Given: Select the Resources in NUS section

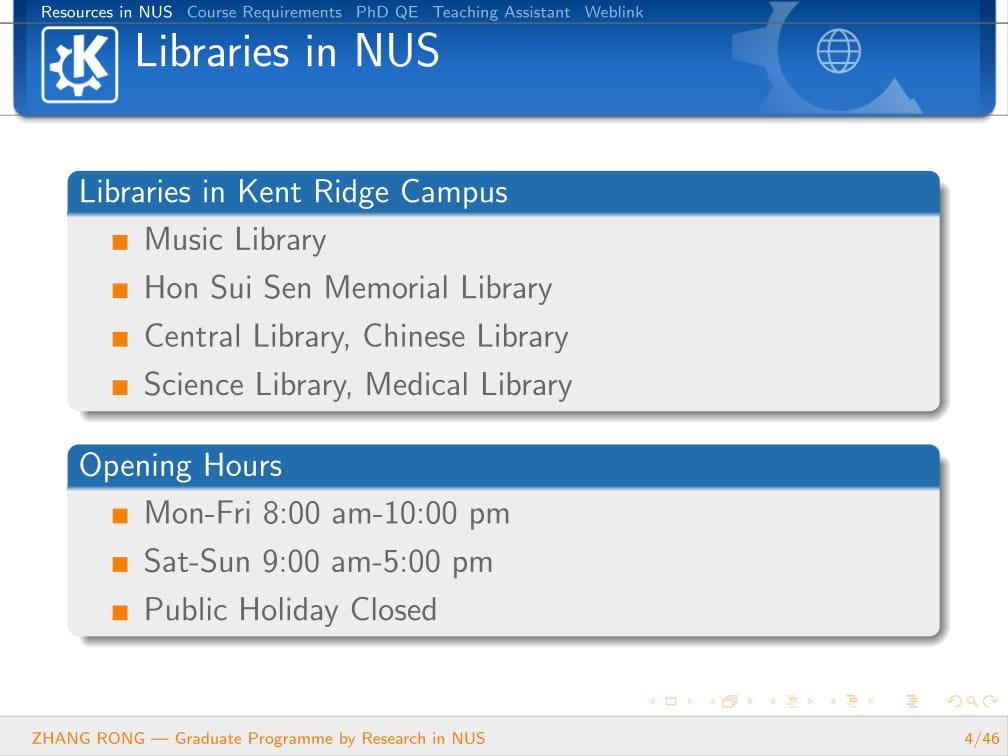Looking at the screenshot, I should (107, 12).
